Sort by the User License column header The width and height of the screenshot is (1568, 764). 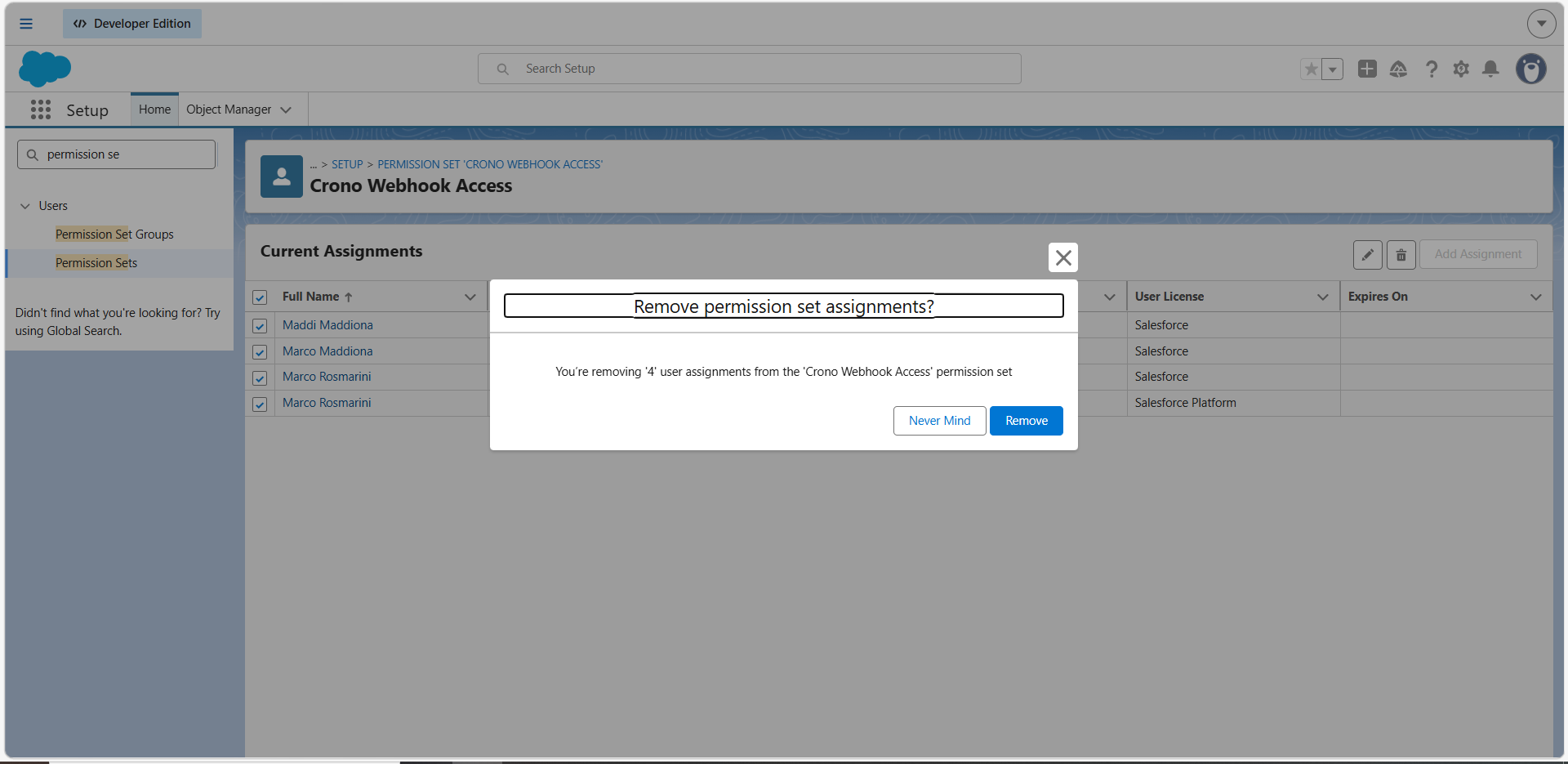(1169, 297)
